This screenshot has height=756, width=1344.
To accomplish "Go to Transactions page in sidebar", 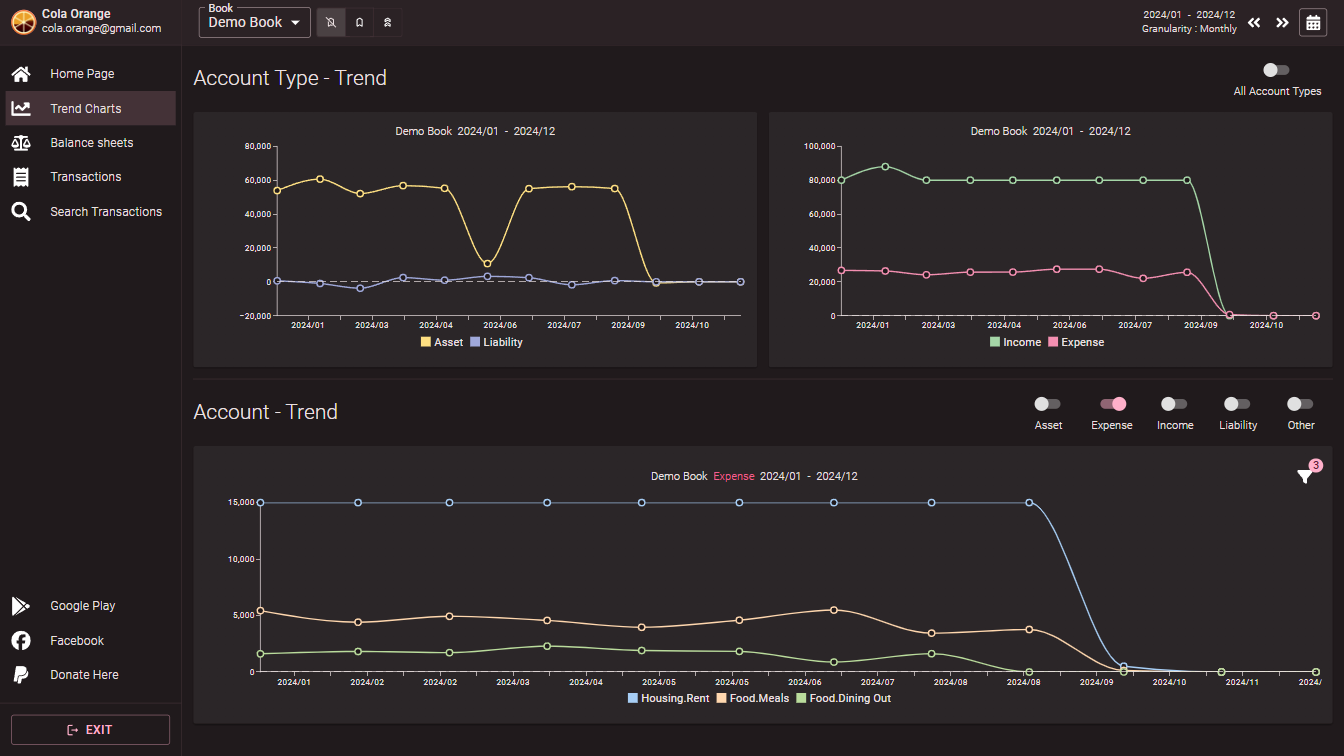I will click(86, 177).
